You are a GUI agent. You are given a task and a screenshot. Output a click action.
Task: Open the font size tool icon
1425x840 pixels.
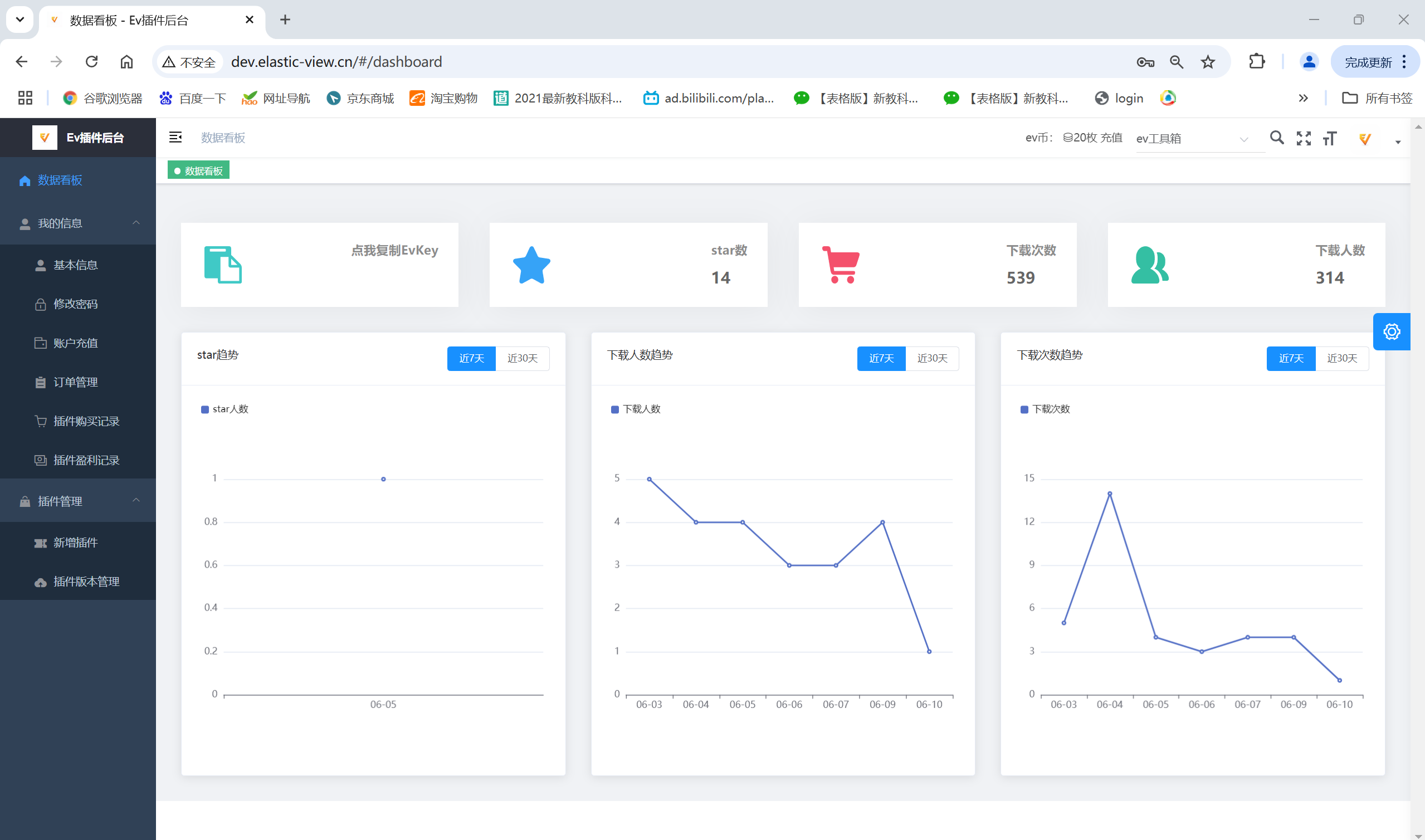1330,138
